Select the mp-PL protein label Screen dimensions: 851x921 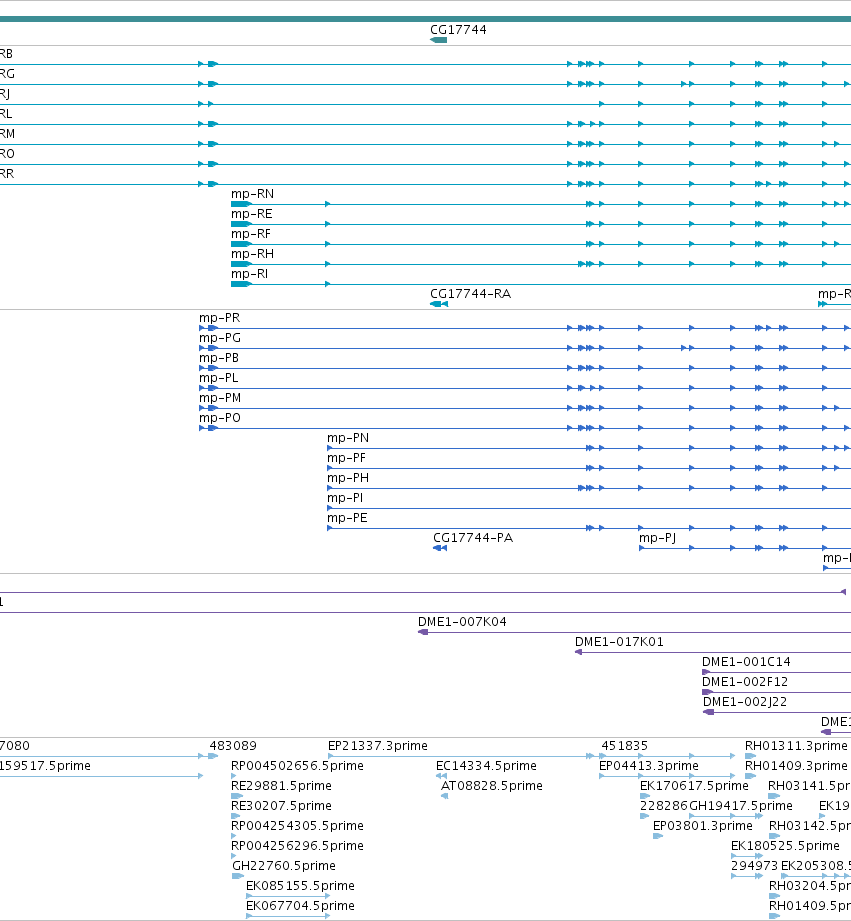tap(218, 378)
